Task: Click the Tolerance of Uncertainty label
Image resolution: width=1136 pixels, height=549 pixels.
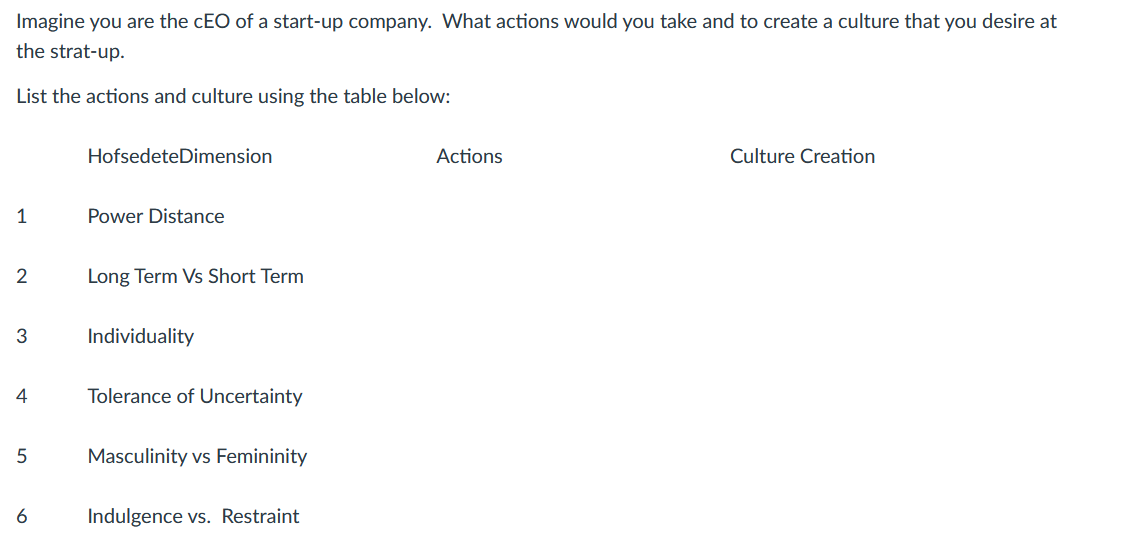Action: click(194, 396)
